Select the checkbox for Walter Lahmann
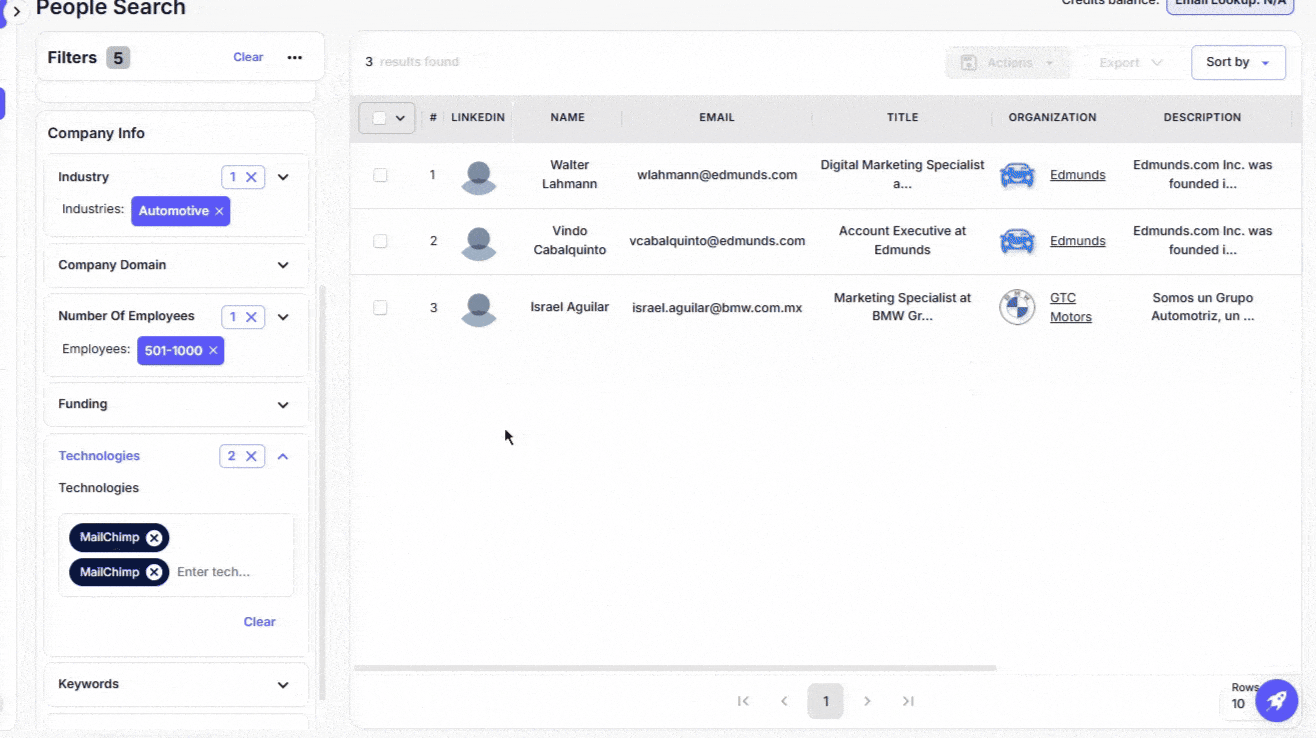 (x=380, y=175)
